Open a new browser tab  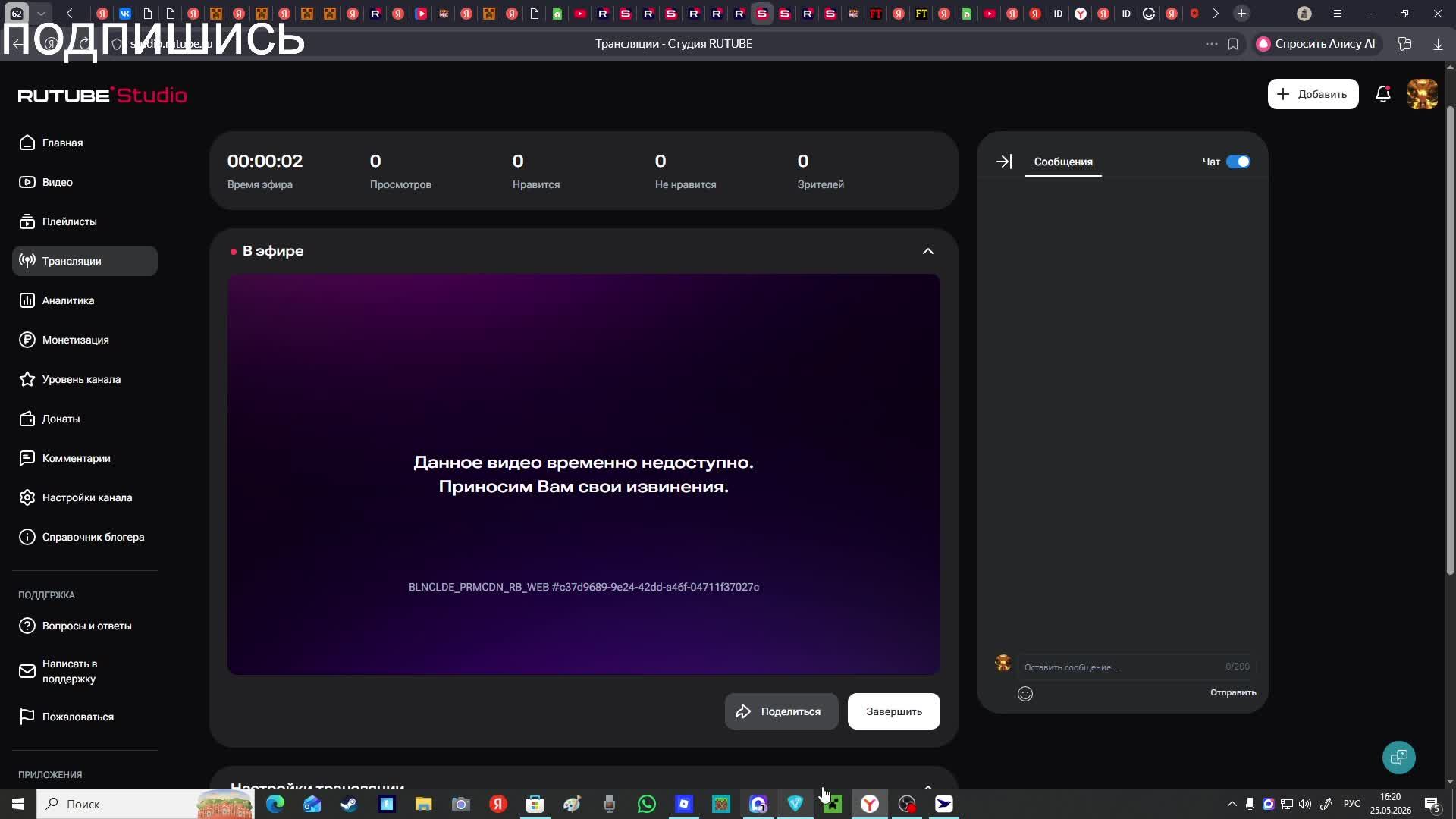tap(1241, 14)
